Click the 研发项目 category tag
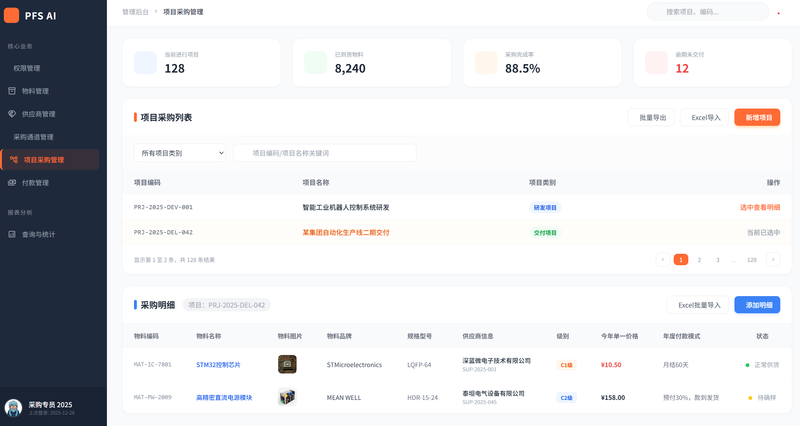 (545, 208)
